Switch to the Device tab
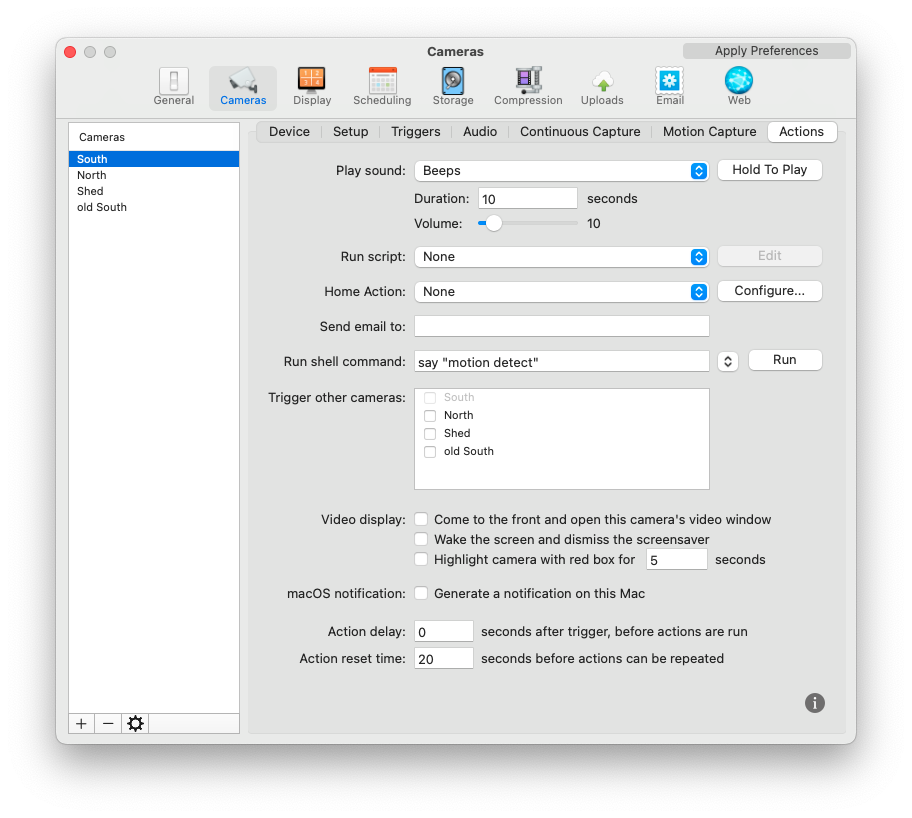Screen dimensions: 912x818 click(289, 131)
